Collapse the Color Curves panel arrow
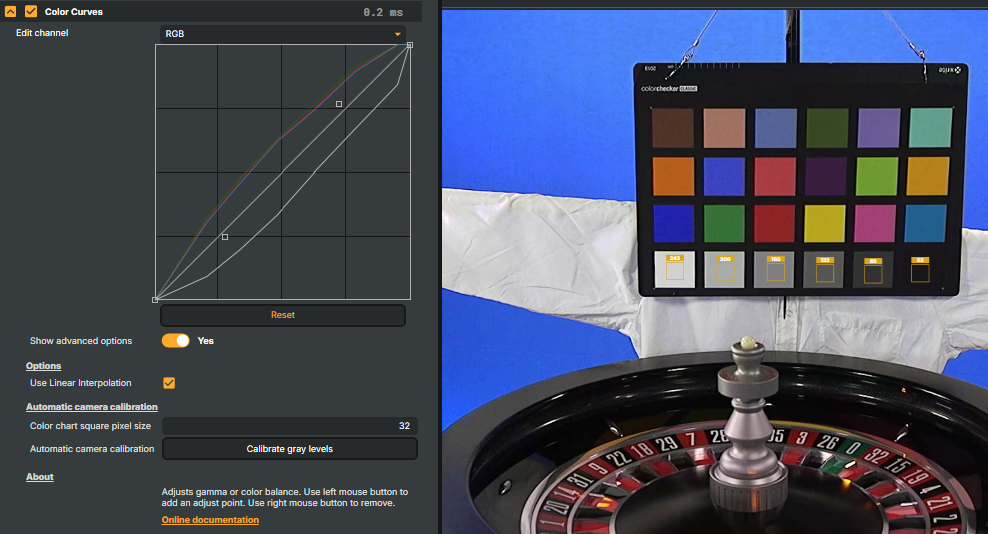This screenshot has width=988, height=534. point(11,11)
